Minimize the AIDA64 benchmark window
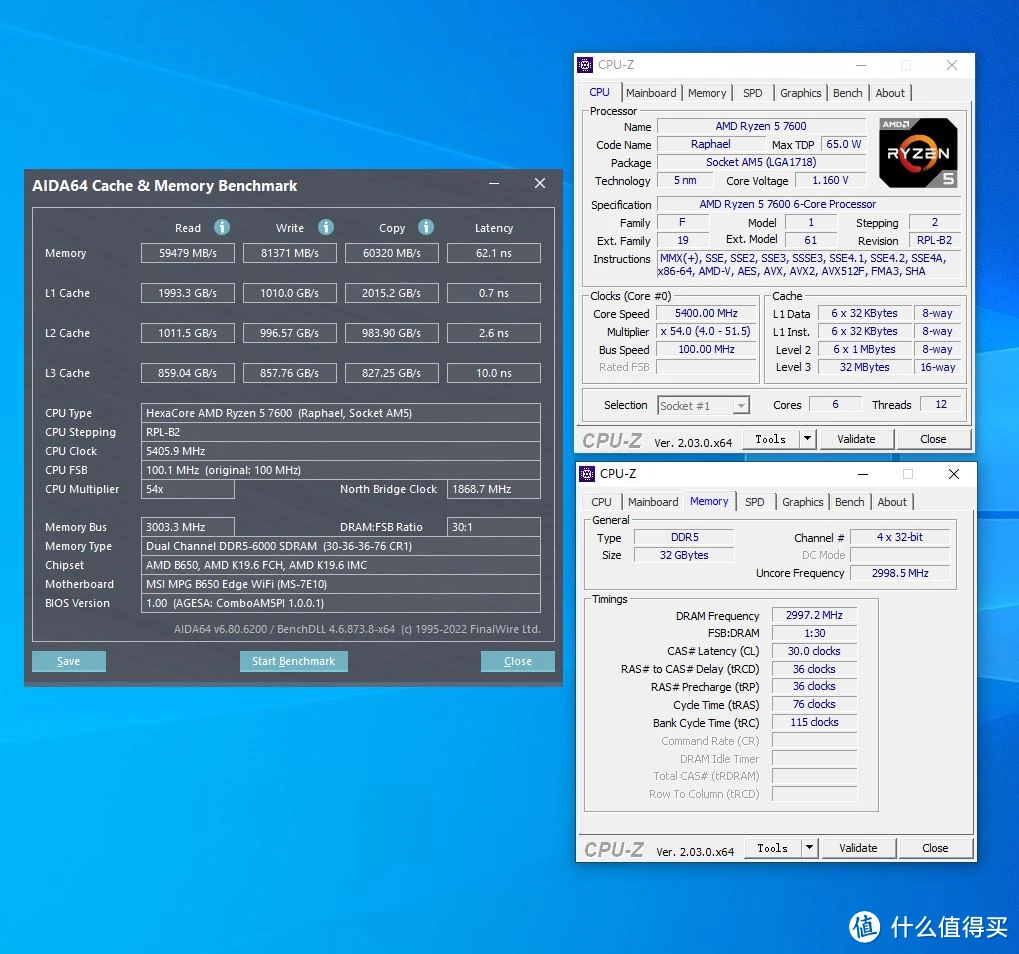Image resolution: width=1019 pixels, height=954 pixels. coord(494,183)
